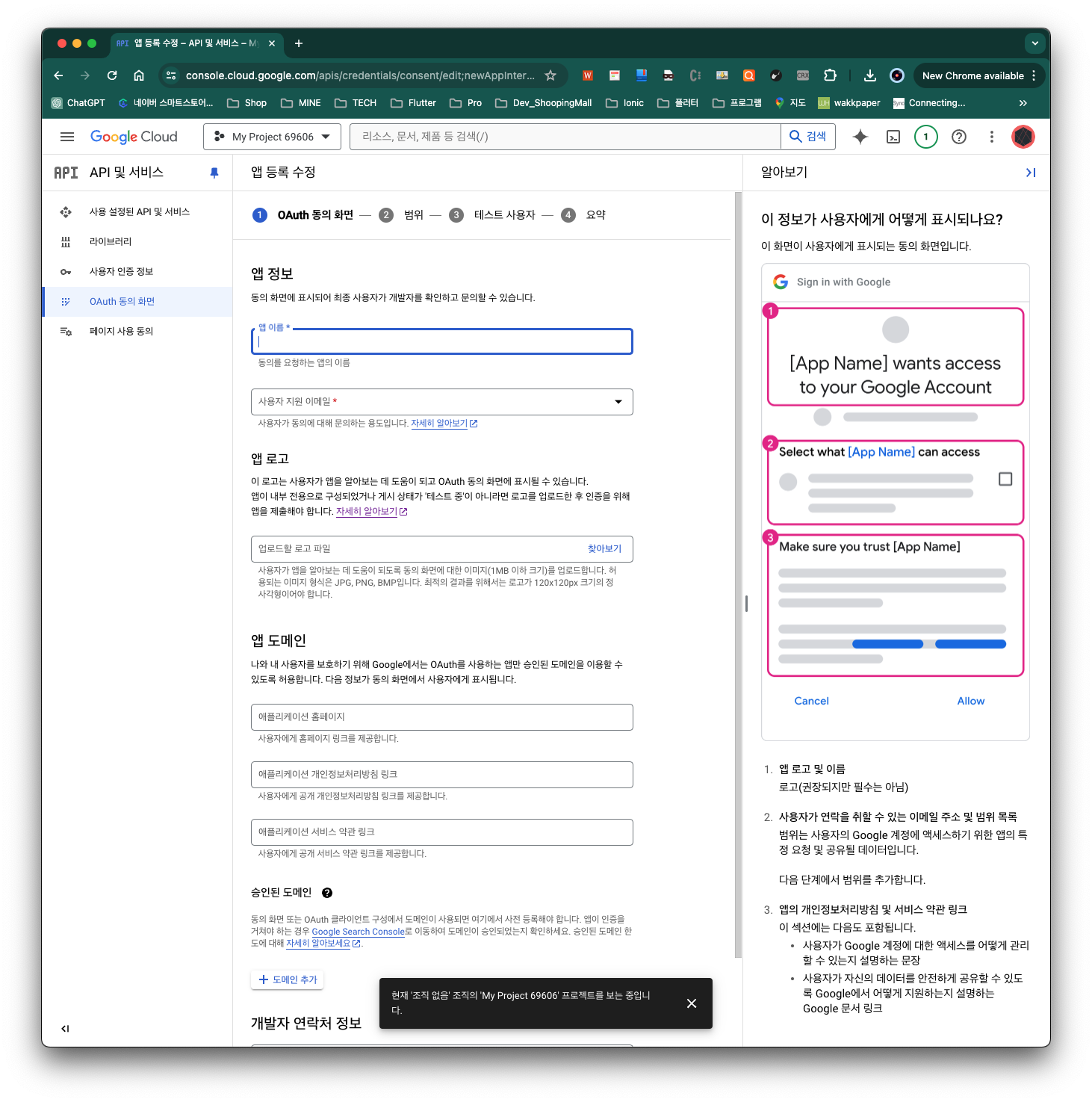The width and height of the screenshot is (1092, 1102).
Task: Select 사용자 인증 정보 in sidebar
Action: pos(121,272)
